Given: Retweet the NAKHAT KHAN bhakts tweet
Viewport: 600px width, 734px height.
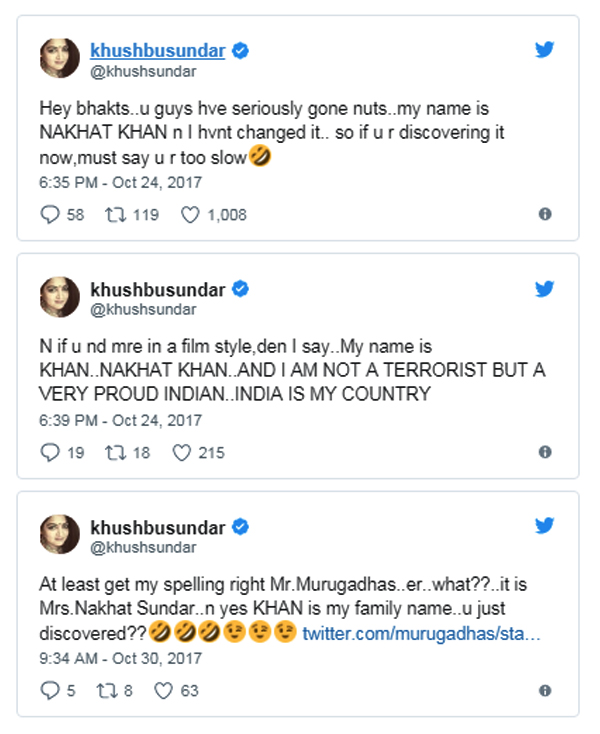Looking at the screenshot, I should coord(115,214).
